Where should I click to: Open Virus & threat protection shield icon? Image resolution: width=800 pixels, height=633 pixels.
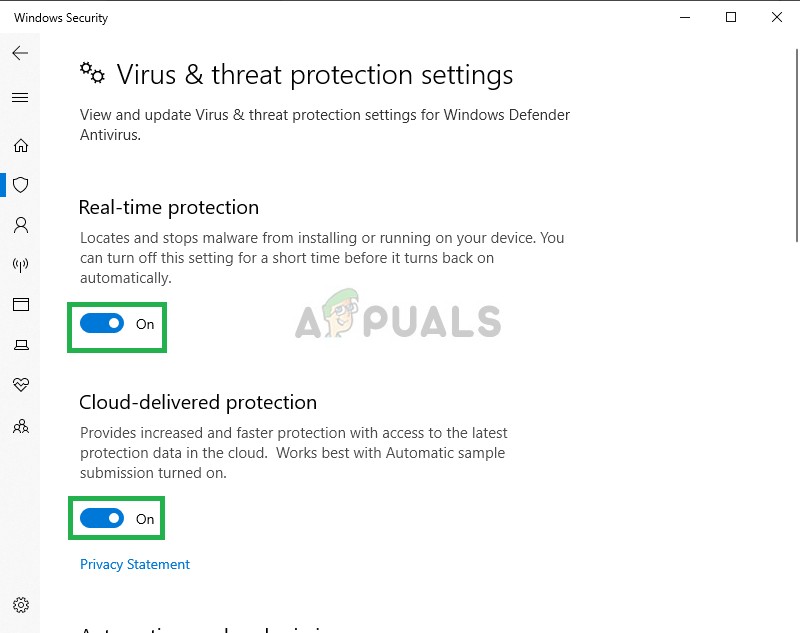tap(20, 185)
